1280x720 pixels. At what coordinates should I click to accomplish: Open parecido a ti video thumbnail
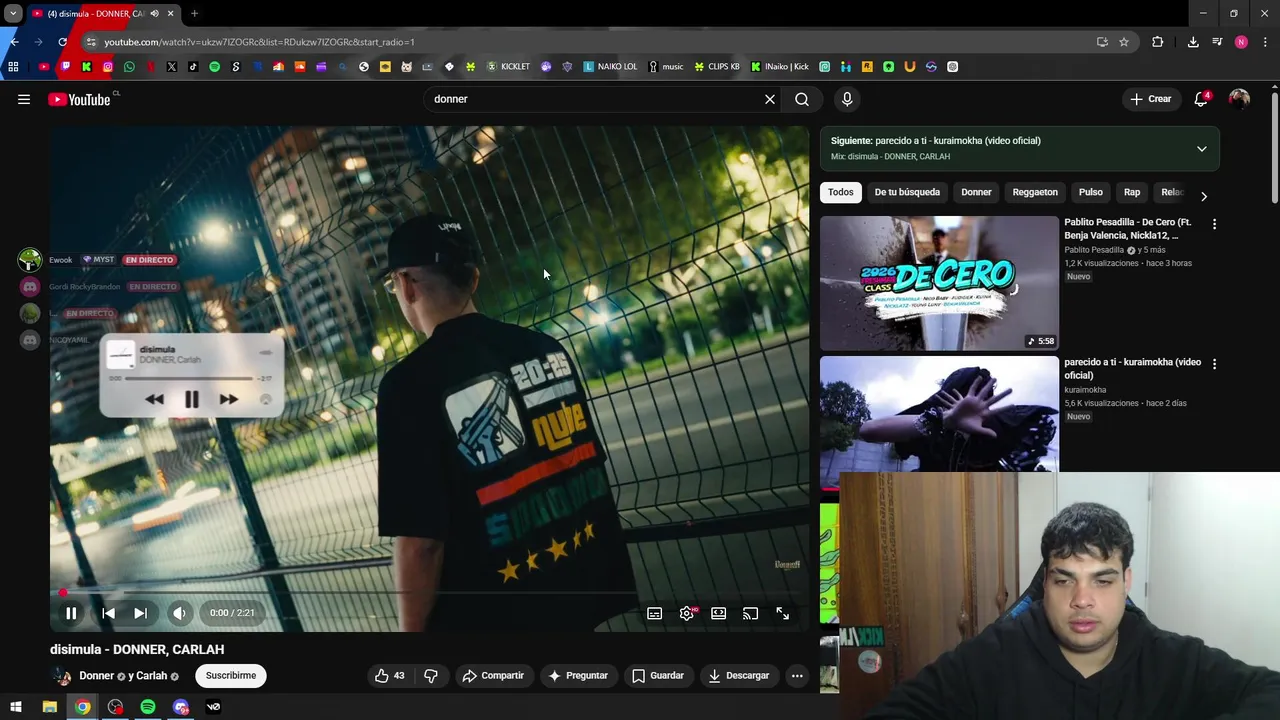[x=939, y=413]
